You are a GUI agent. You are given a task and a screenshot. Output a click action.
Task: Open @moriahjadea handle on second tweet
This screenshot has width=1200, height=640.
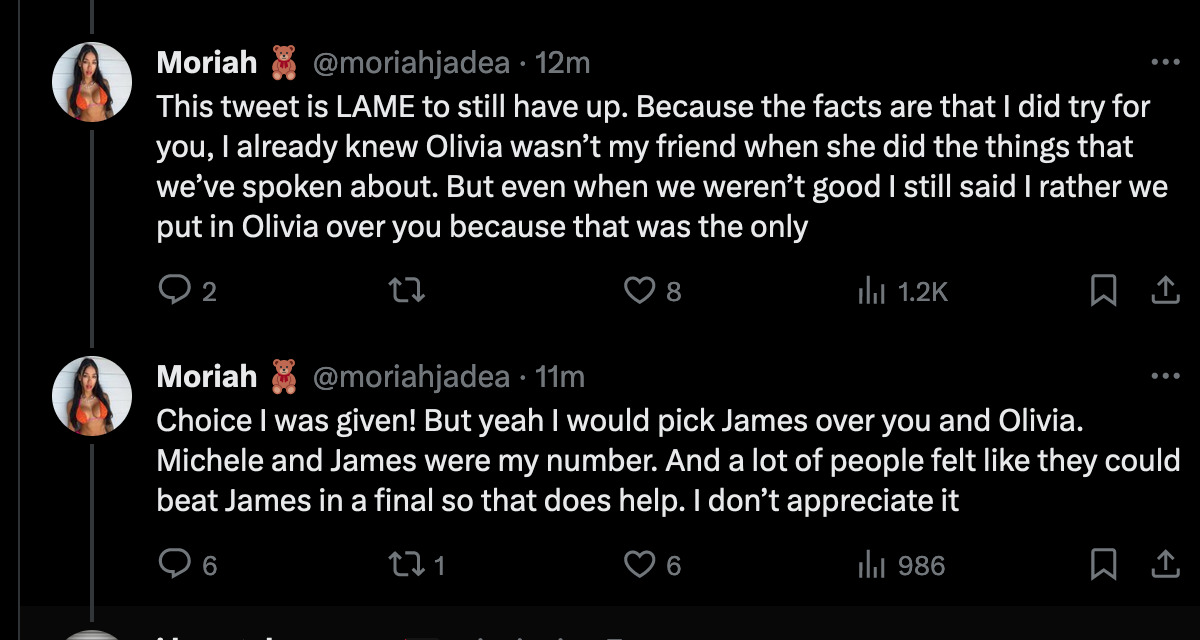412,377
